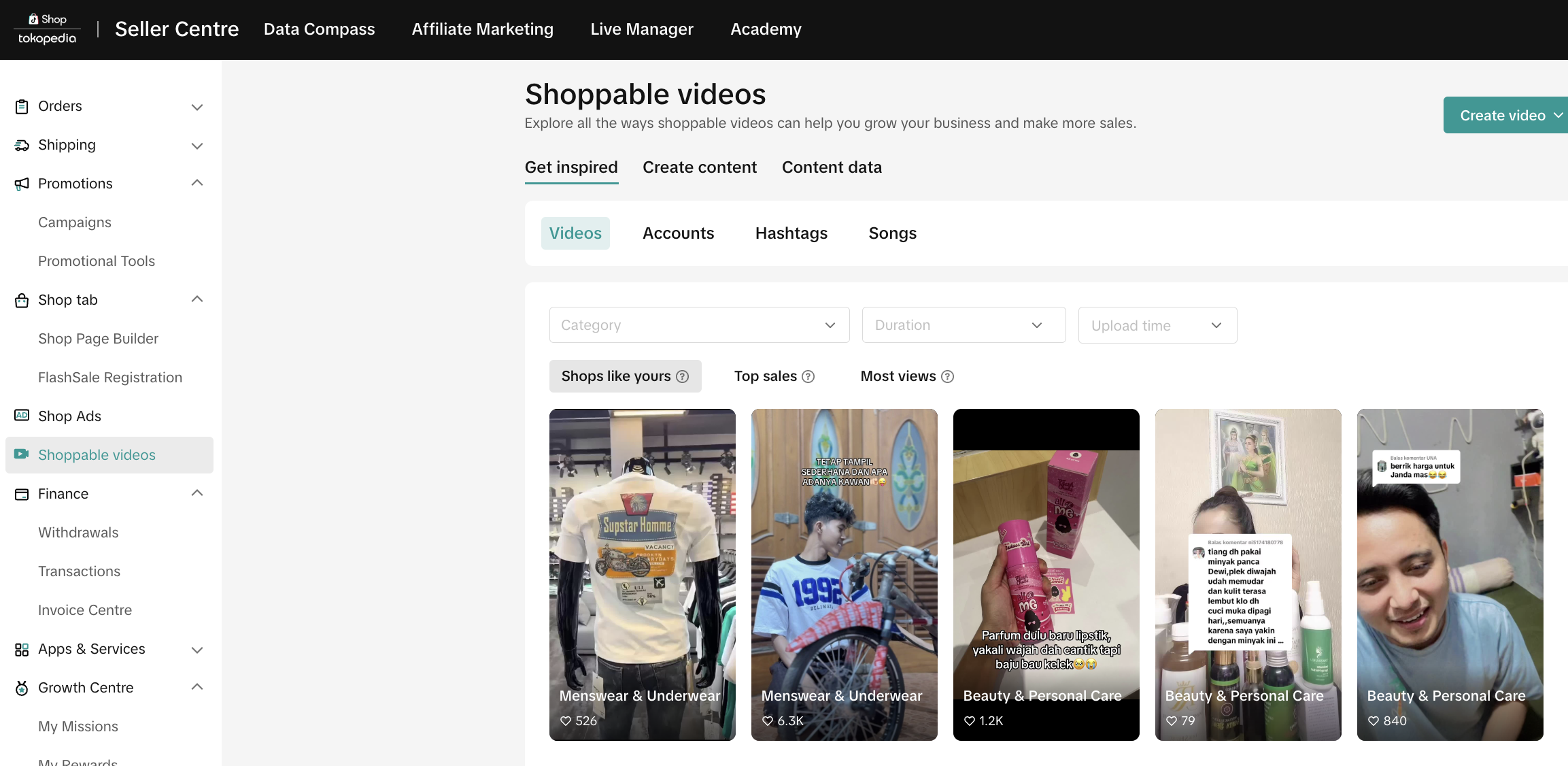Viewport: 1568px width, 766px height.
Task: Open the Hashtags tab
Action: 791,233
